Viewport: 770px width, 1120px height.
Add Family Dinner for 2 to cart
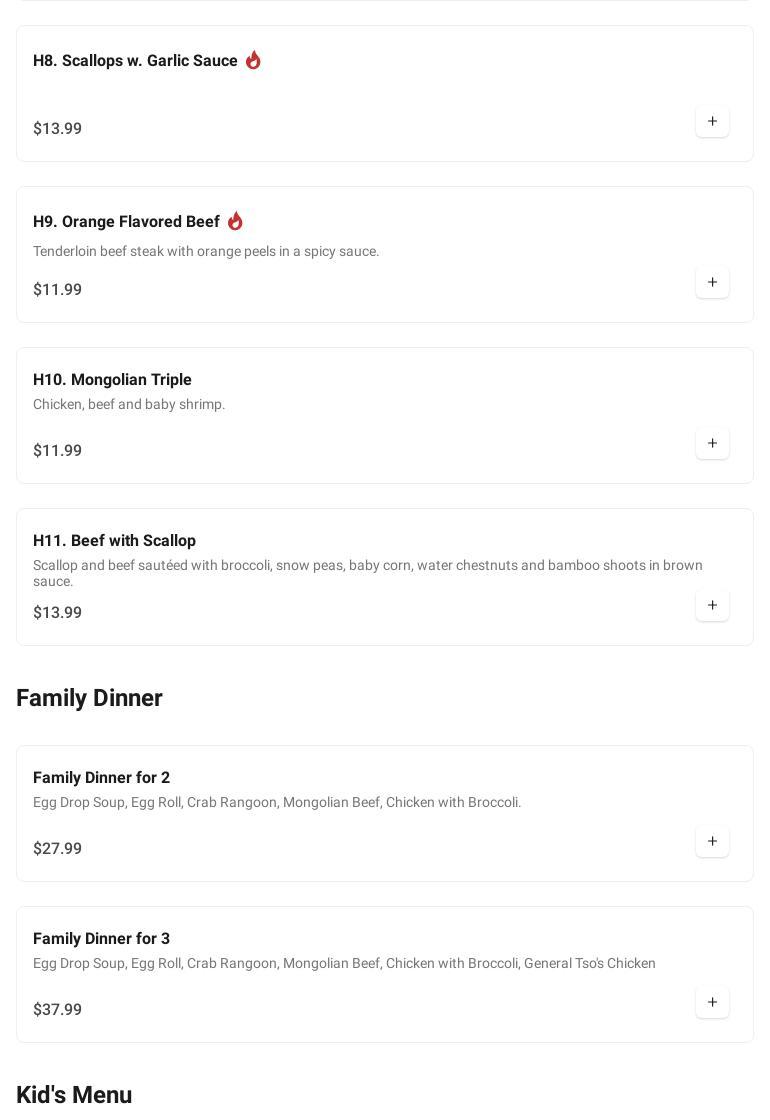click(712, 842)
